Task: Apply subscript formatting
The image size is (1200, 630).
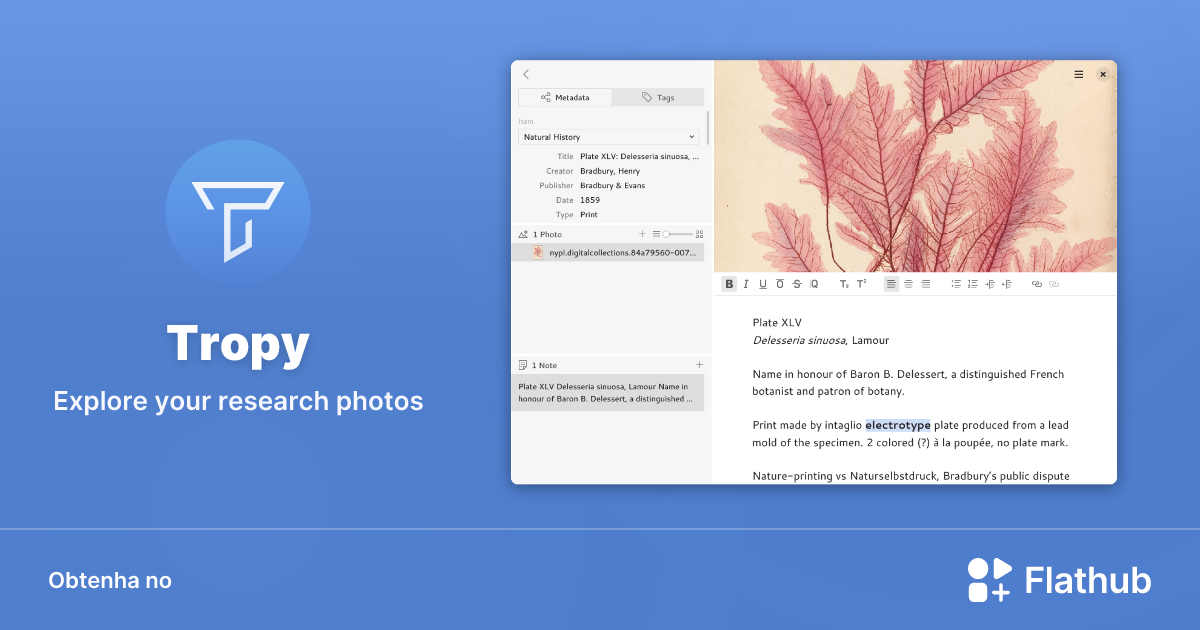Action: point(844,284)
